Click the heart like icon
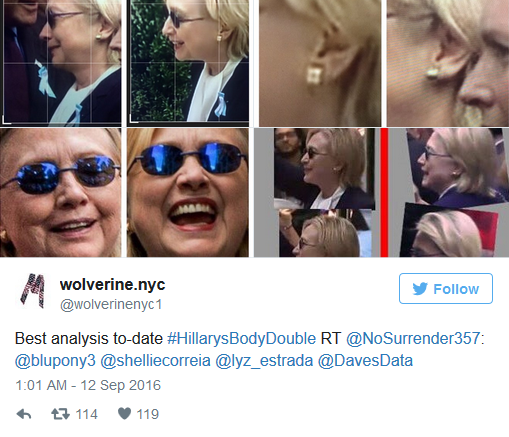This screenshot has height=437, width=509. pyautogui.click(x=124, y=414)
